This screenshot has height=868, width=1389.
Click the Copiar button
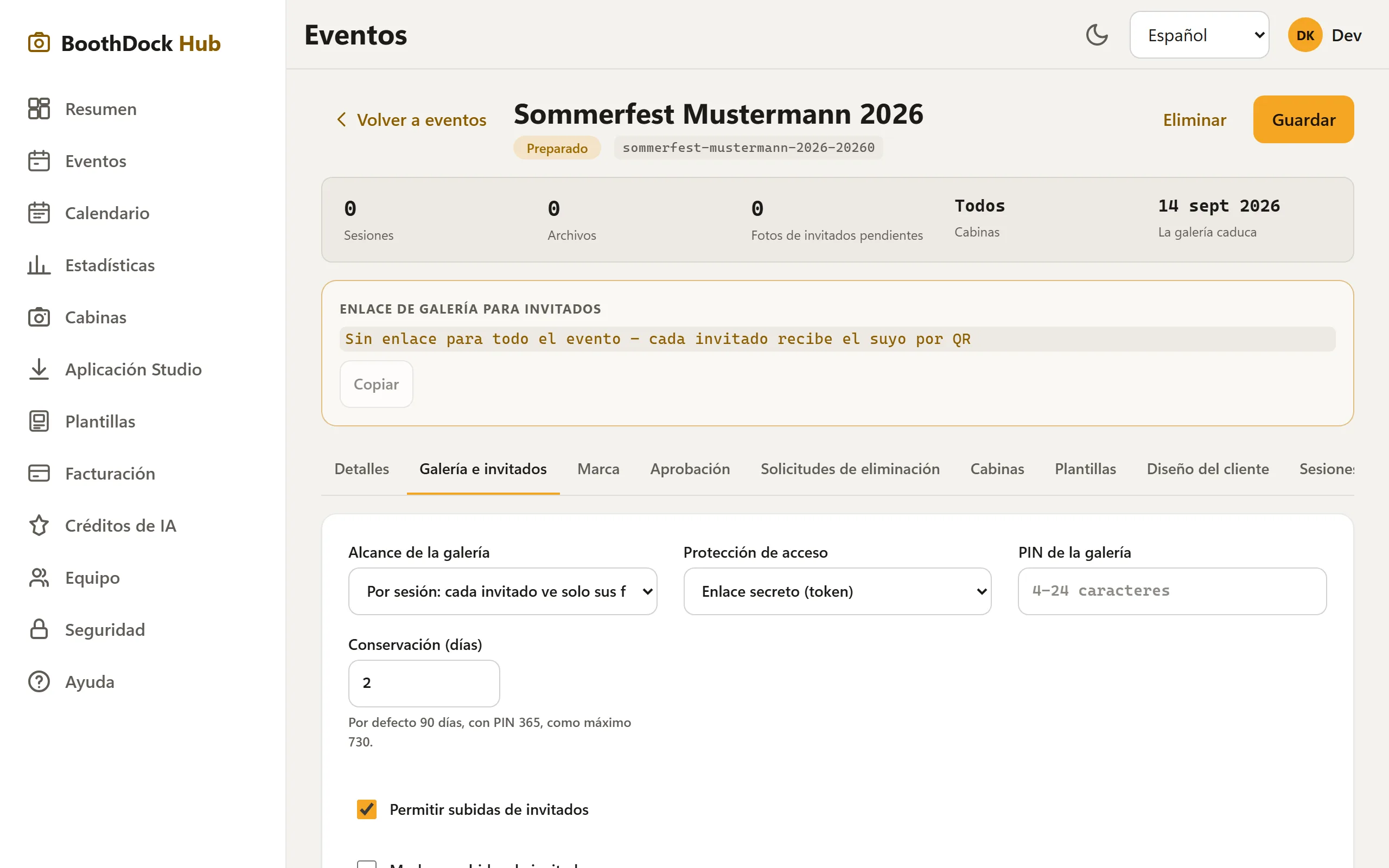(x=376, y=384)
